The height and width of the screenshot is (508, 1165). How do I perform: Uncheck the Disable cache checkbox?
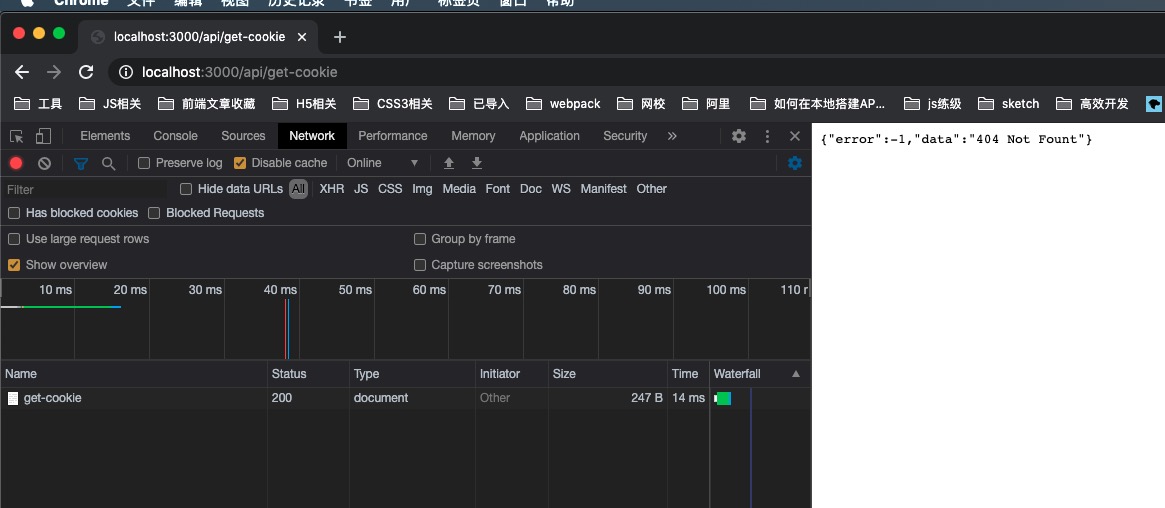(240, 163)
